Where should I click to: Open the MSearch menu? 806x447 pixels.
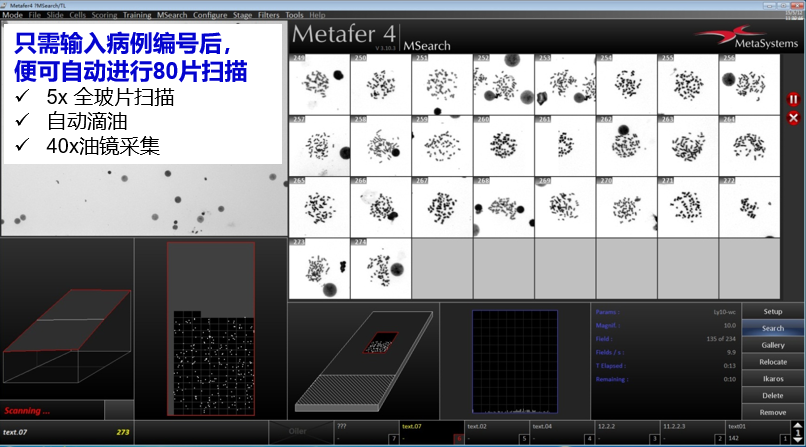[x=172, y=15]
